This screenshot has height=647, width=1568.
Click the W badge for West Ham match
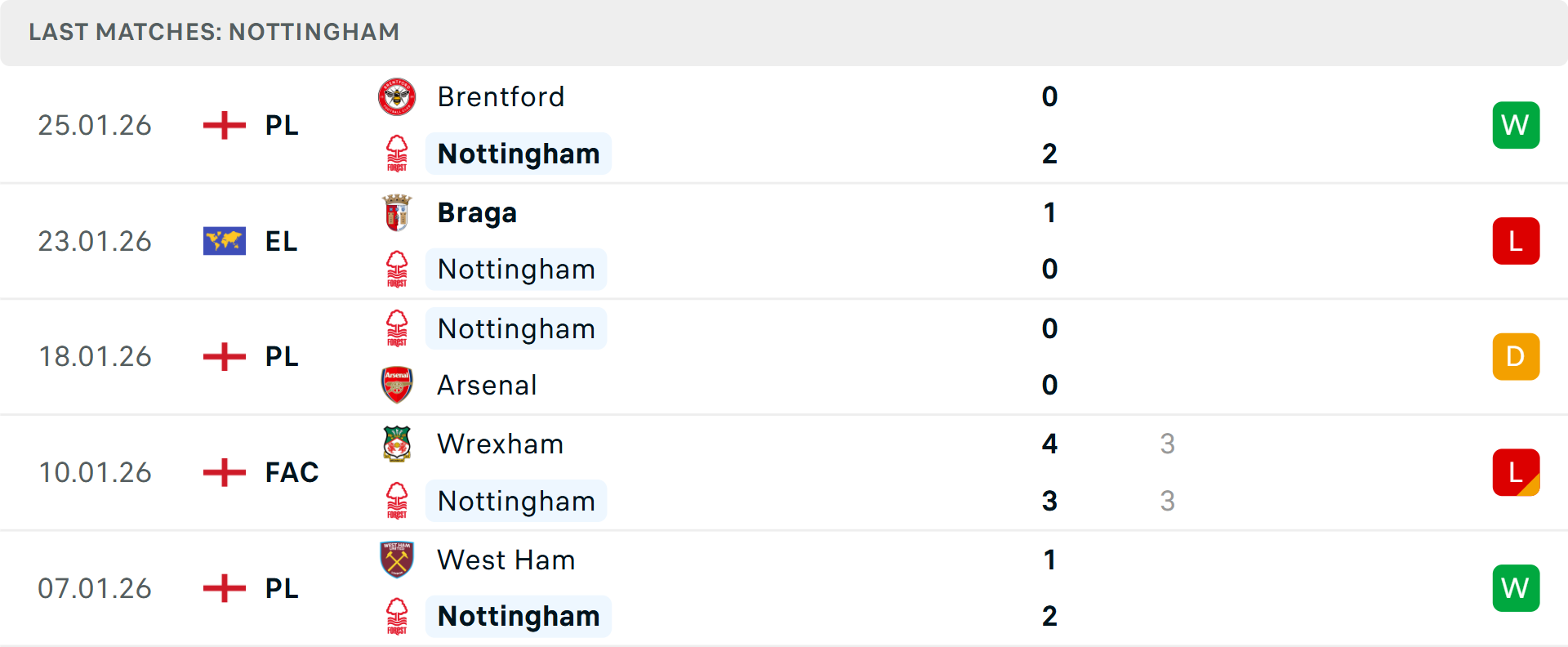(1516, 588)
